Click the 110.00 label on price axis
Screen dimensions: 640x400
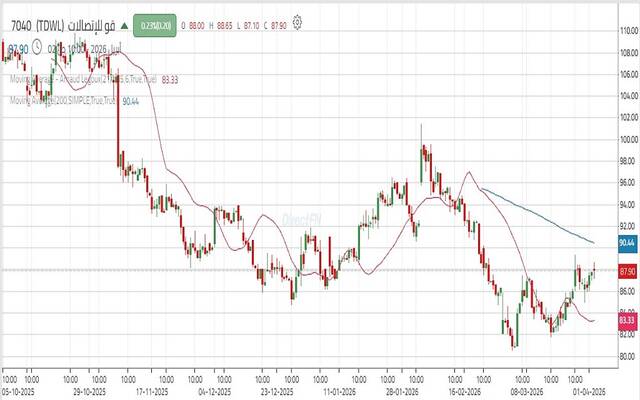click(627, 30)
